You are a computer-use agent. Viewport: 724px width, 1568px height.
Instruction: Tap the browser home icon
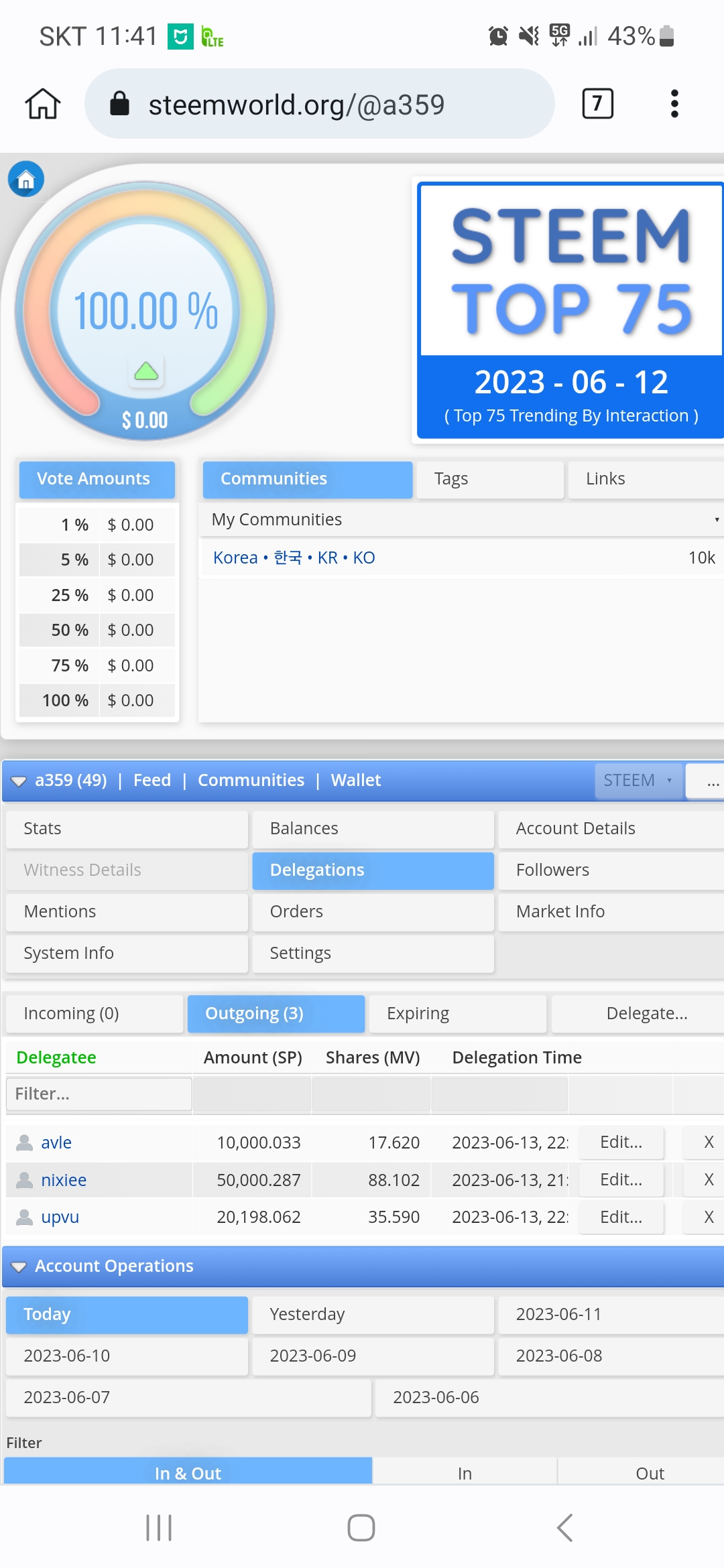43,104
